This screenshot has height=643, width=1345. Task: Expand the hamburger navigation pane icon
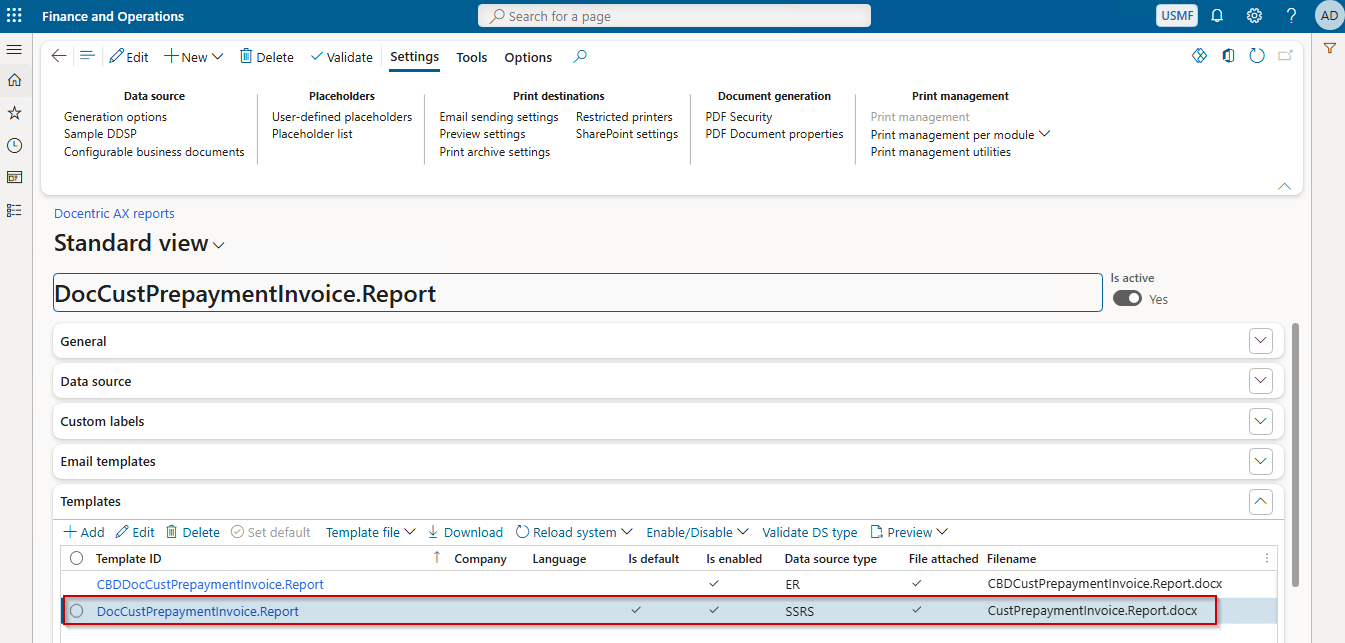[x=14, y=49]
